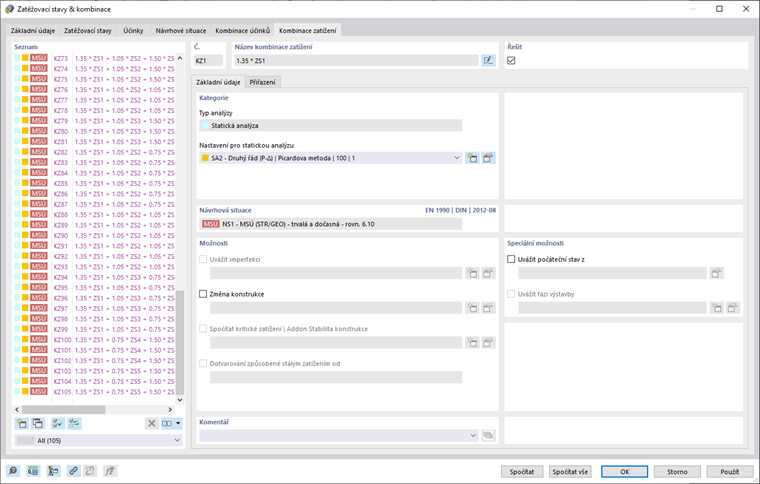Screen dimensions: 760x484
Task: Create new static analysis settings icon
Action: click(x=472, y=158)
